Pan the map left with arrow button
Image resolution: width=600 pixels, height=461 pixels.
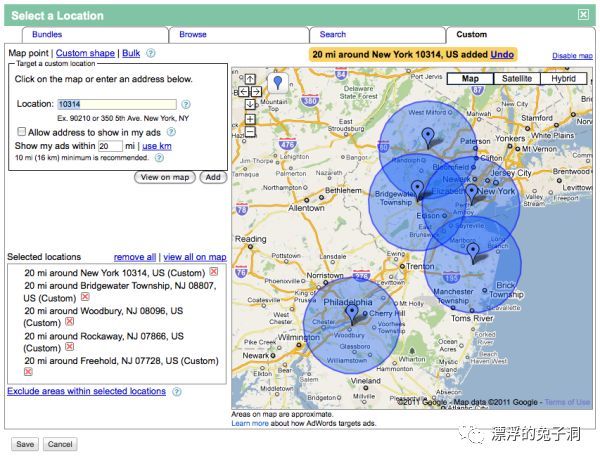pyautogui.click(x=244, y=91)
